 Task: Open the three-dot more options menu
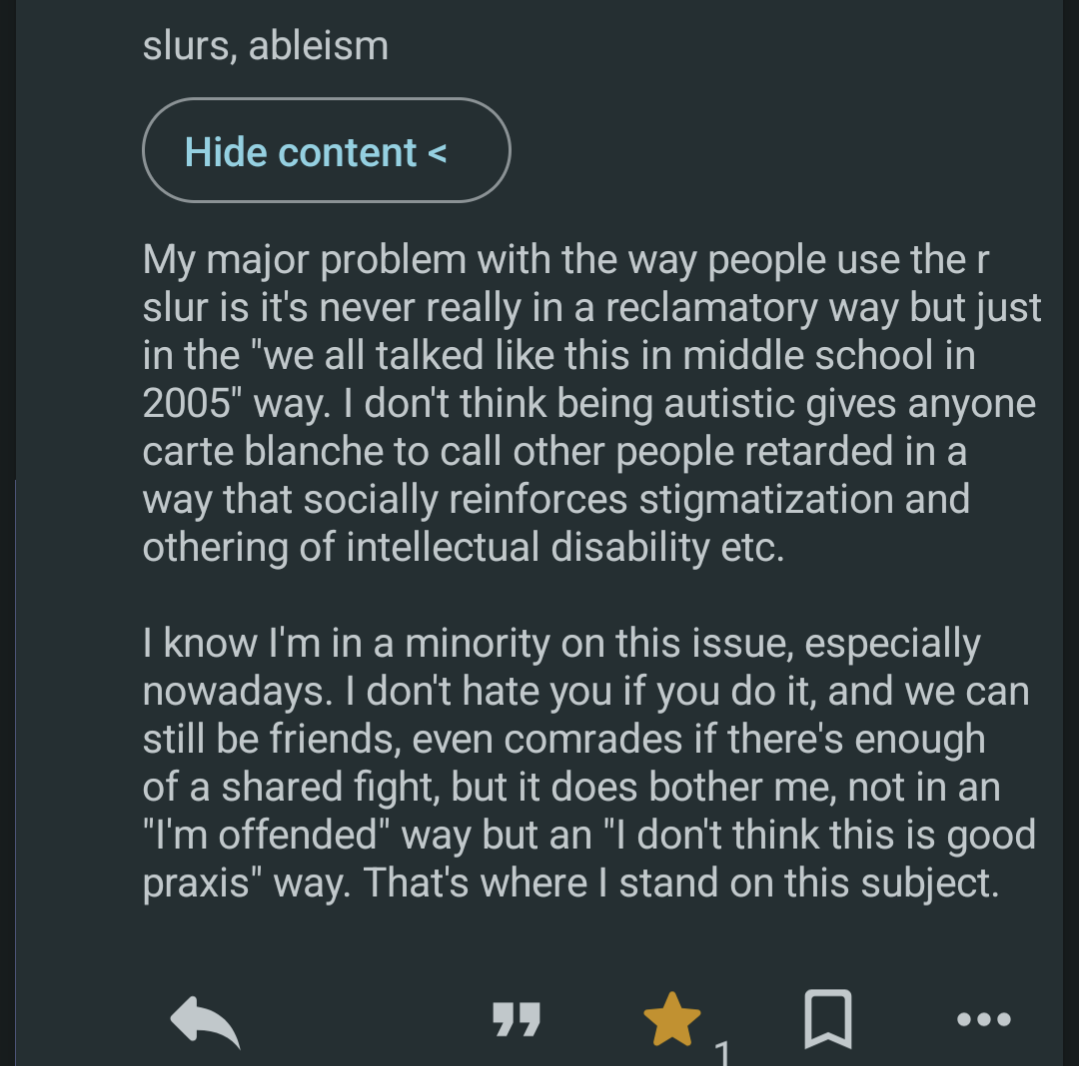pyautogui.click(x=984, y=1020)
